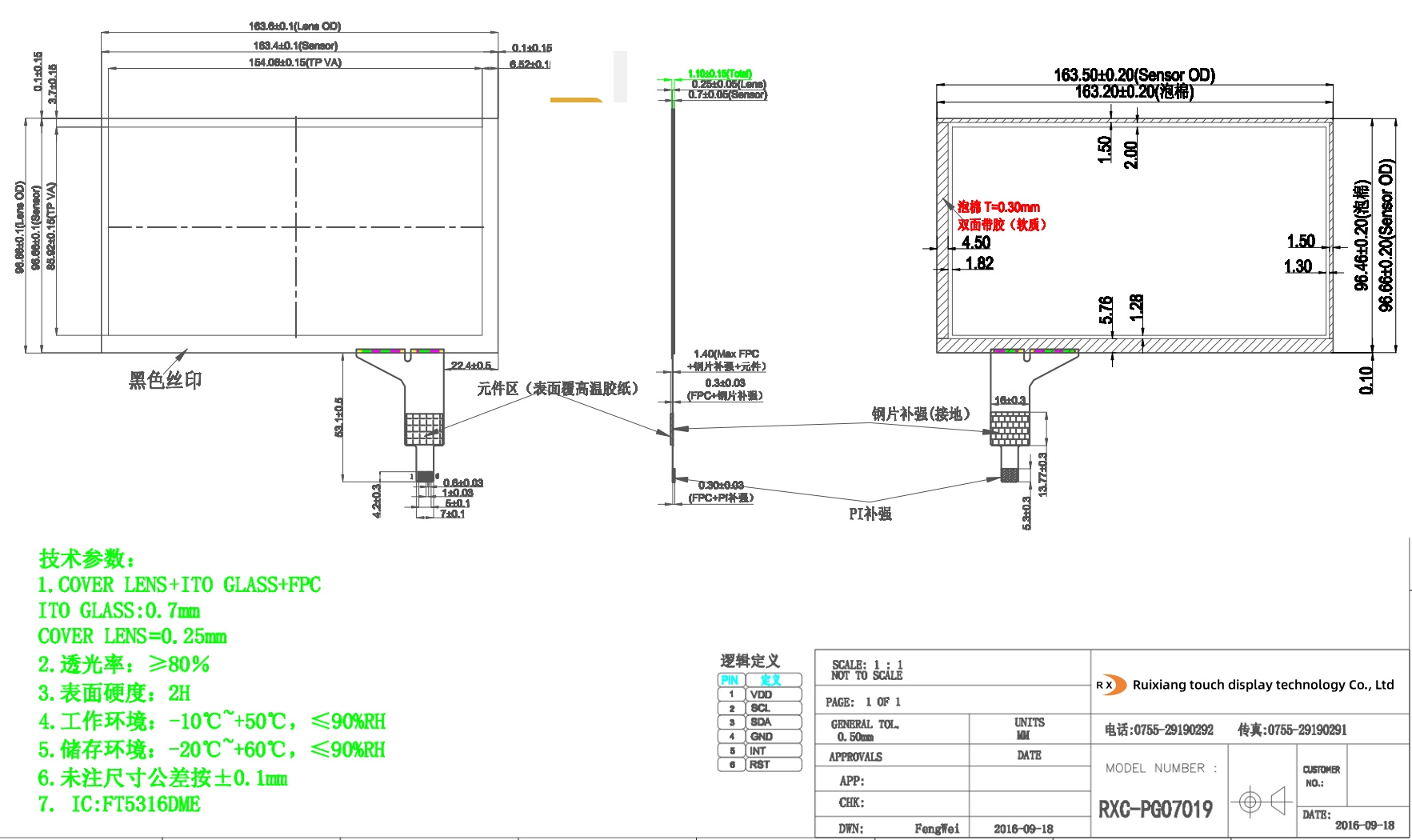Click the 4.2±0.3 dimension text
This screenshot has height=840, width=1412.
tap(376, 501)
